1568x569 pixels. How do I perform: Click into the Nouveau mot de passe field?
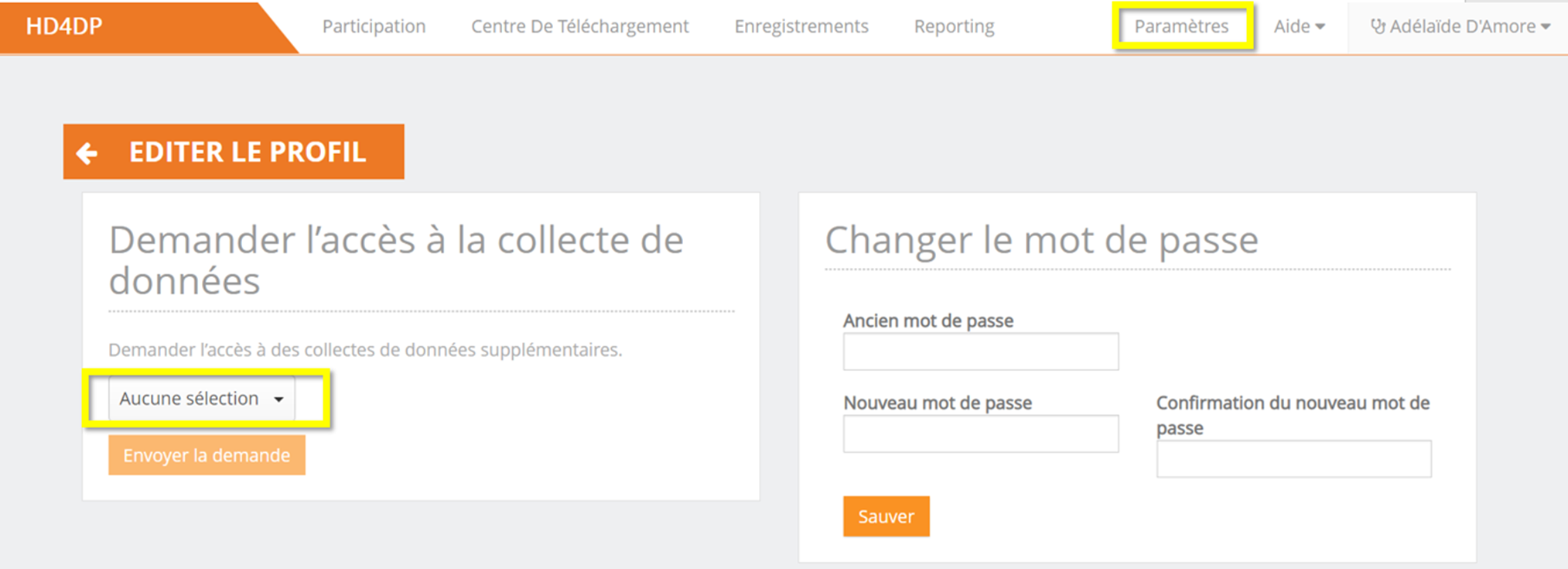coord(980,434)
